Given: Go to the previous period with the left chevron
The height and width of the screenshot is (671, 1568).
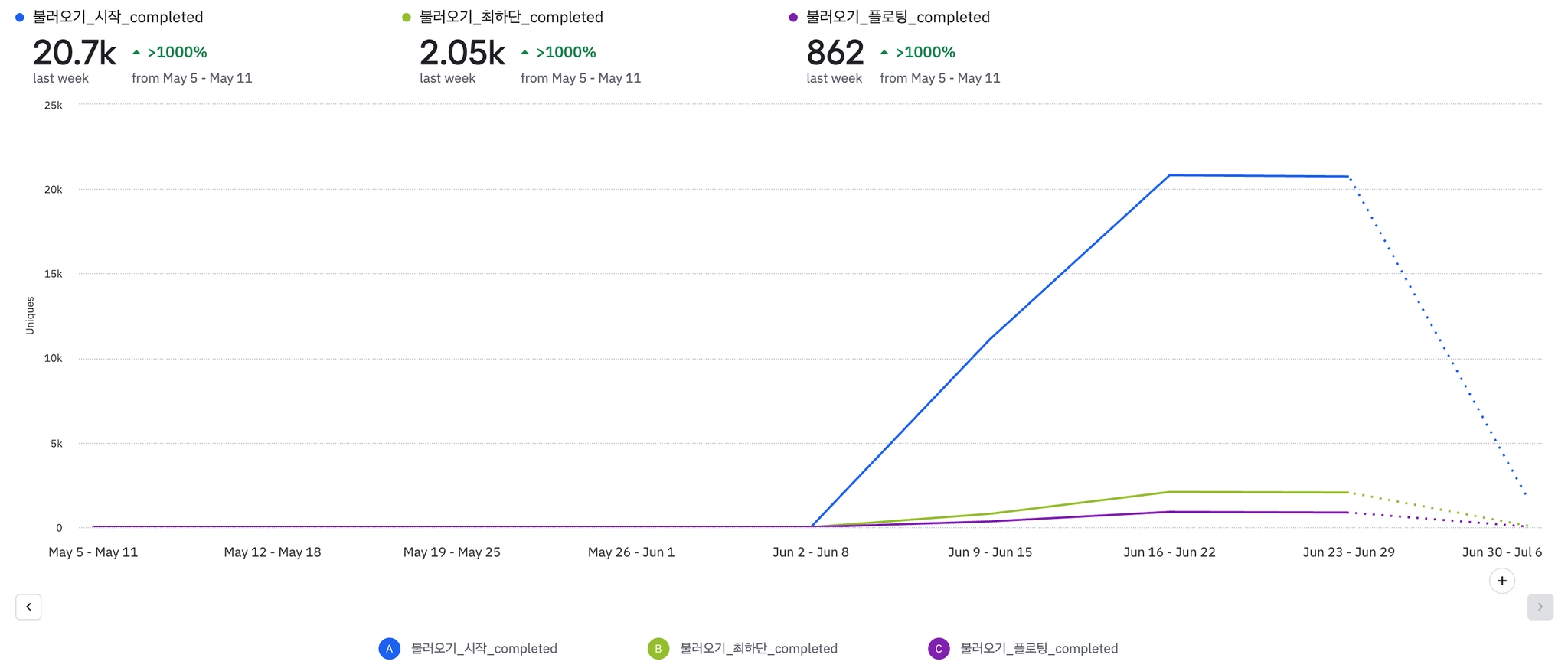Looking at the screenshot, I should (x=28, y=607).
